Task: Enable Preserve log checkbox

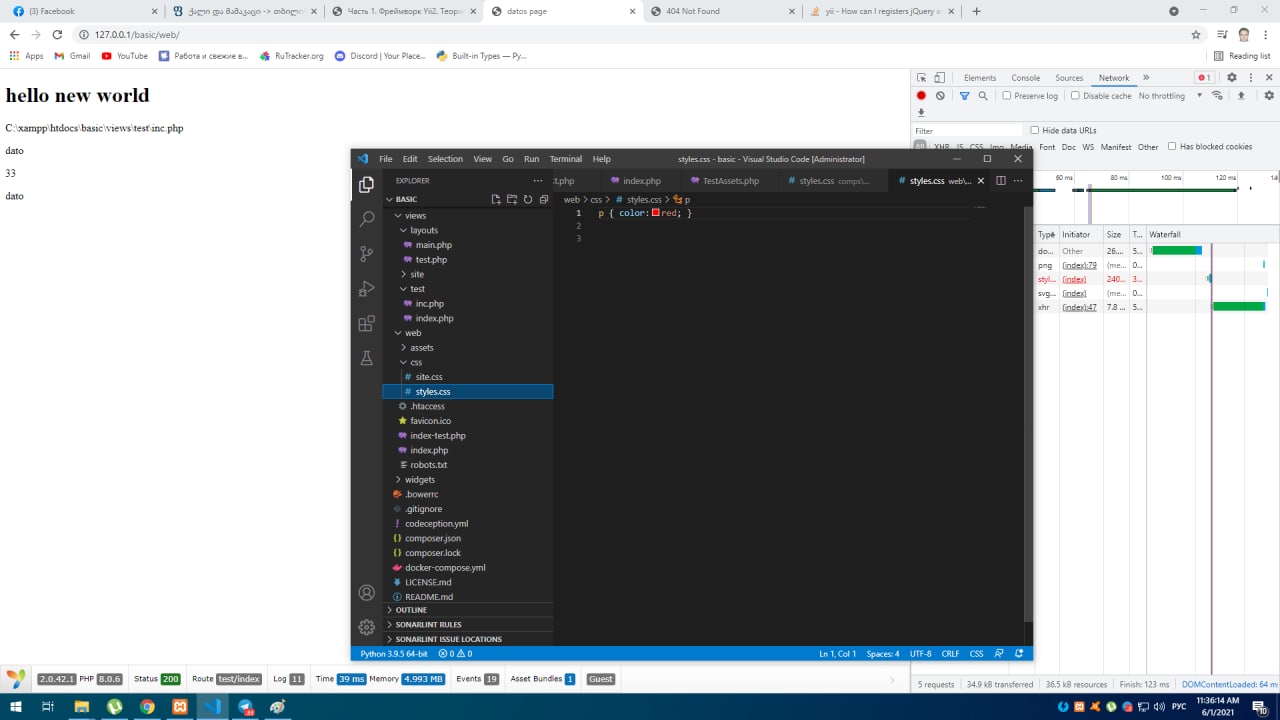Action: click(x=1007, y=96)
